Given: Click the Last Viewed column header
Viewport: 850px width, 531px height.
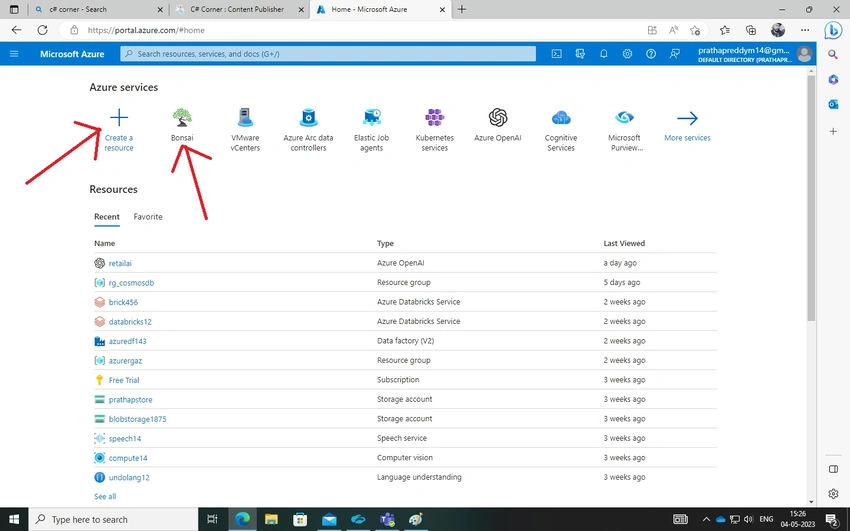Looking at the screenshot, I should pyautogui.click(x=624, y=243).
